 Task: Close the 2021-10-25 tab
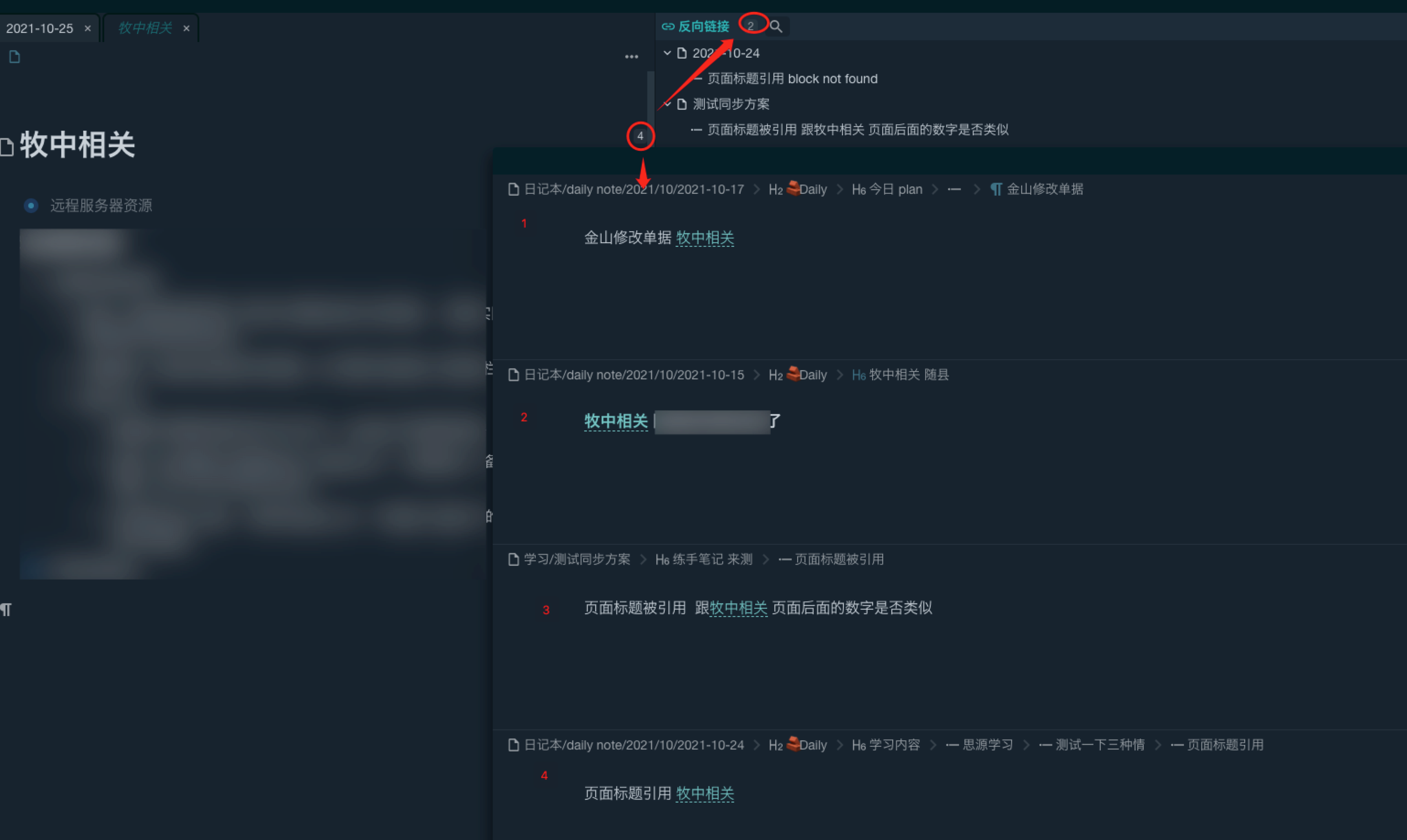point(88,28)
